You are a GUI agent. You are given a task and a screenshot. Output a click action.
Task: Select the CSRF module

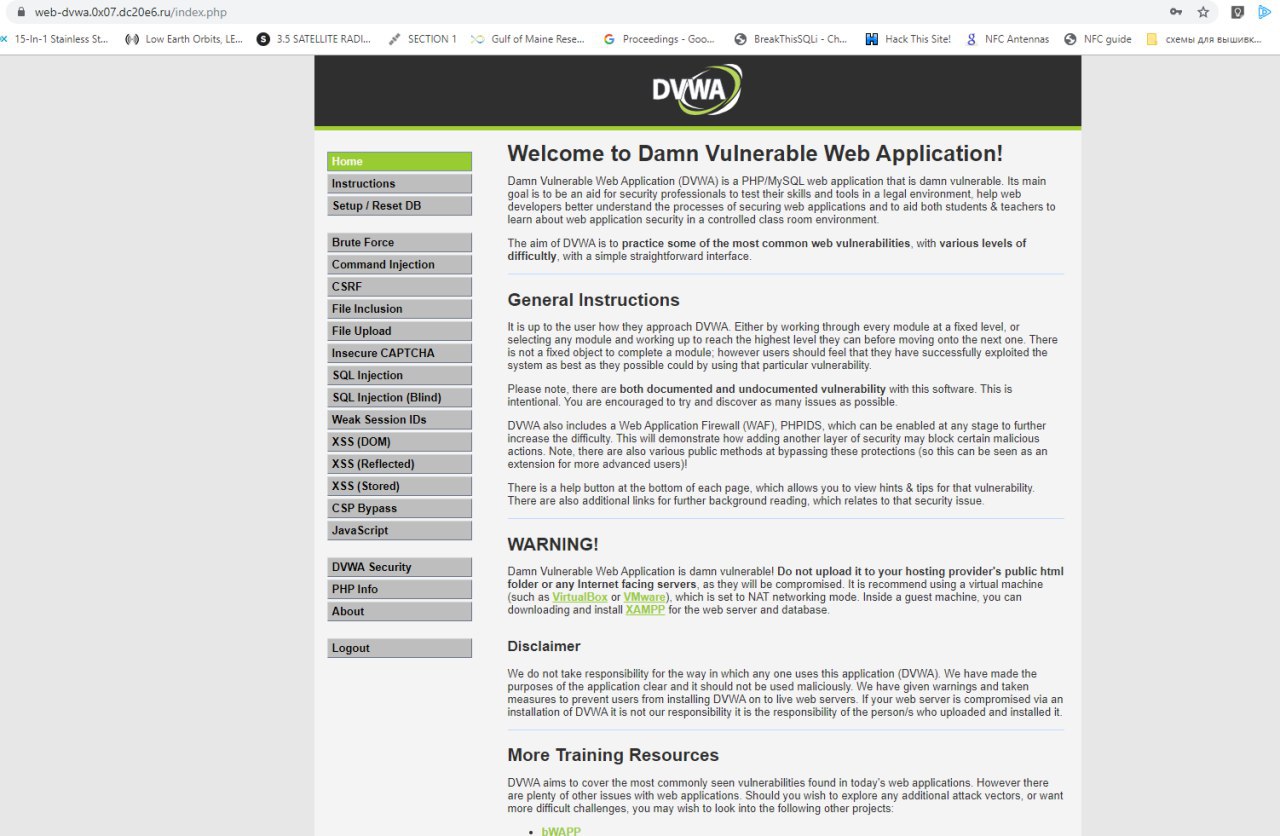(399, 287)
